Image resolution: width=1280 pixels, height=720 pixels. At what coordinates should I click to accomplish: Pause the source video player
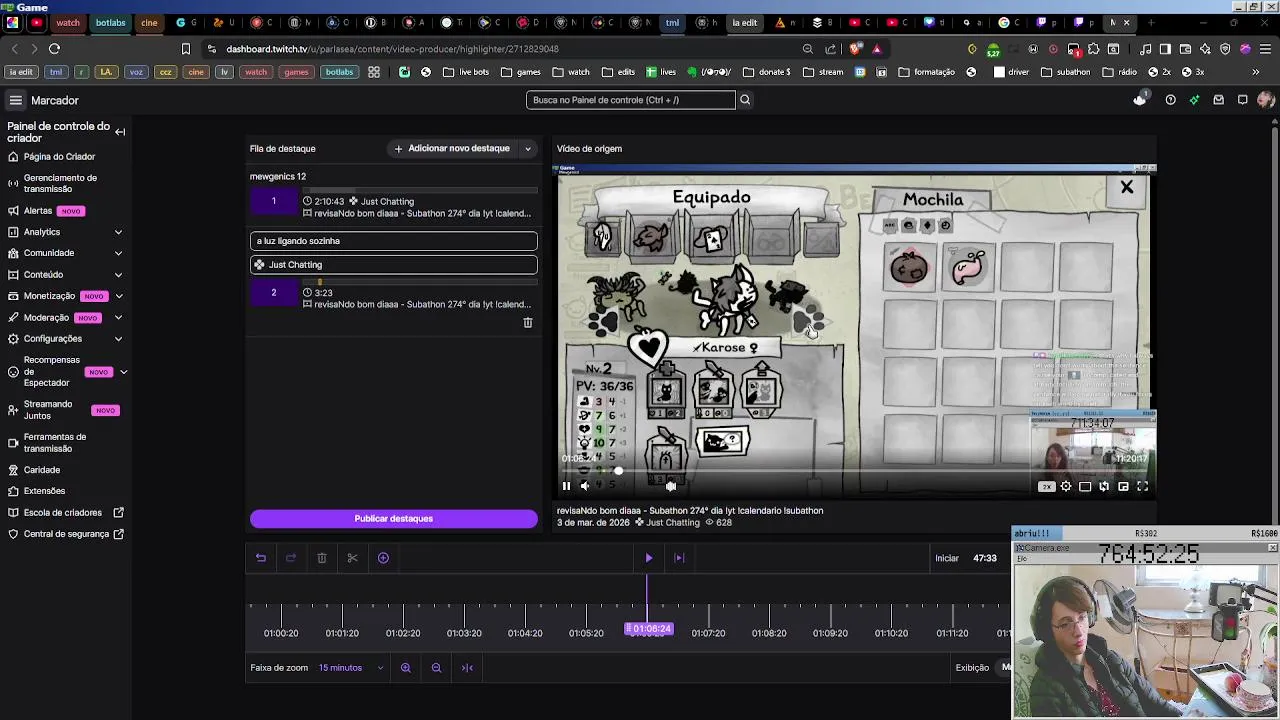point(566,487)
